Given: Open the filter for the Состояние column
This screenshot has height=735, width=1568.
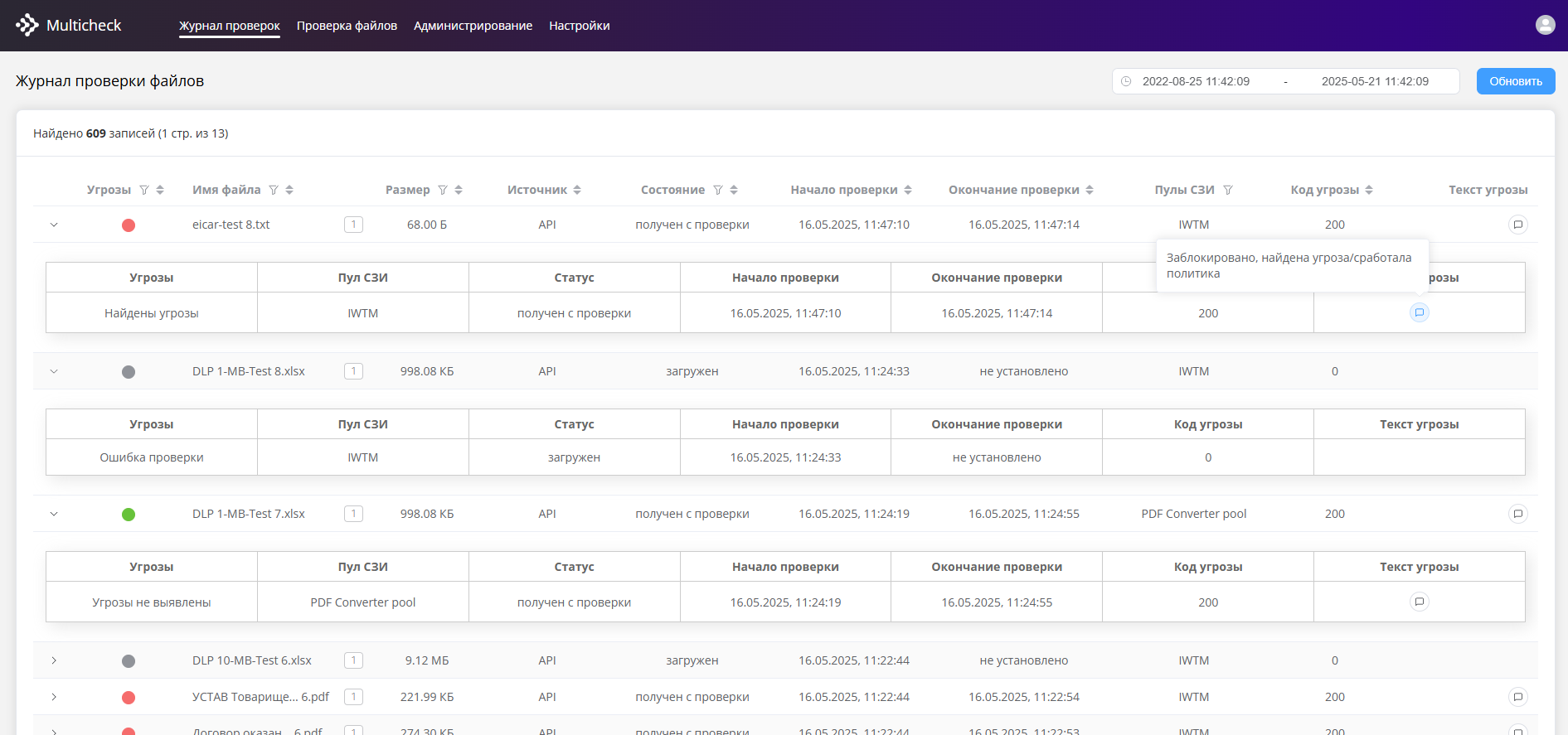Looking at the screenshot, I should (x=718, y=190).
